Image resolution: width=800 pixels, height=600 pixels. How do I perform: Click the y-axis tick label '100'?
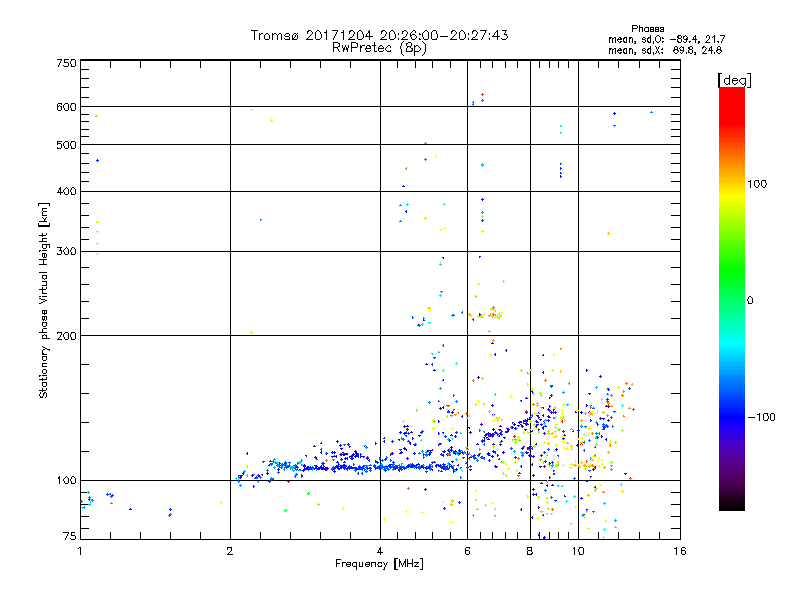[66, 480]
